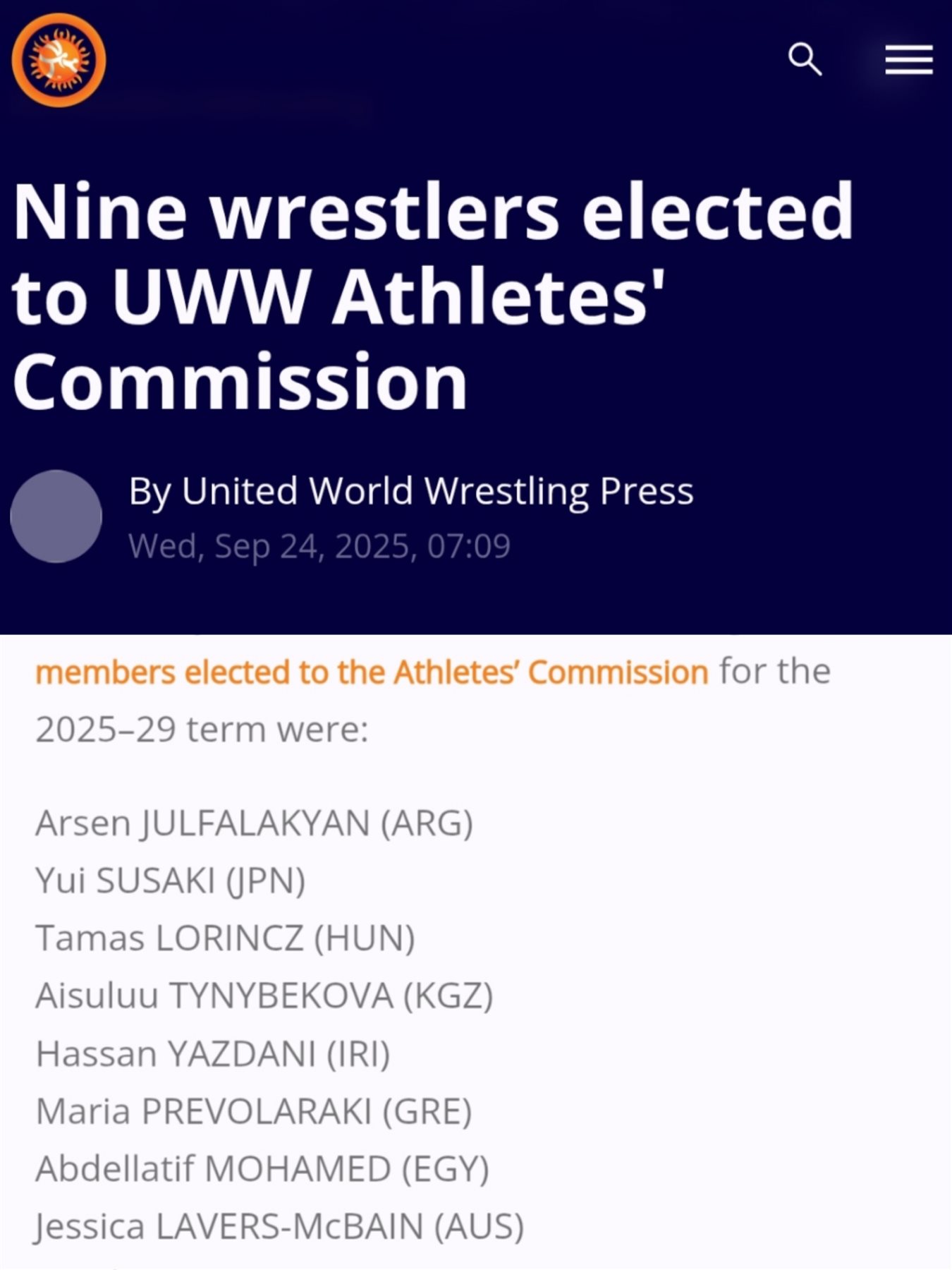Select the Arsen JULFALAKYAN (ARG) entry
Viewport: 952px width, 1270px height.
click(254, 823)
